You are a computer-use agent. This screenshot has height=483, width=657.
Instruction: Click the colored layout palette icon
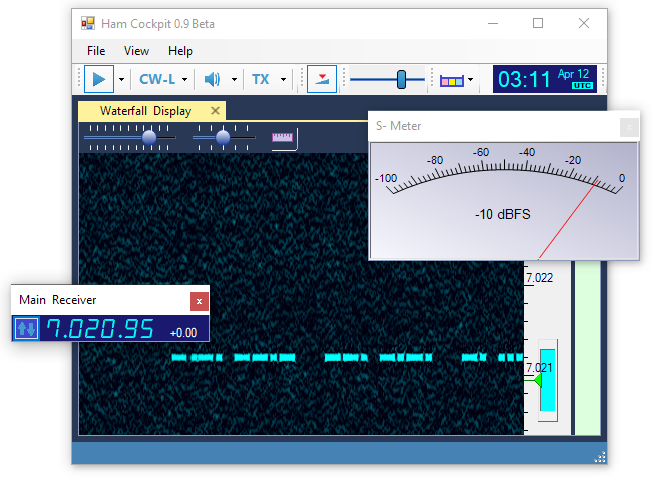(452, 80)
